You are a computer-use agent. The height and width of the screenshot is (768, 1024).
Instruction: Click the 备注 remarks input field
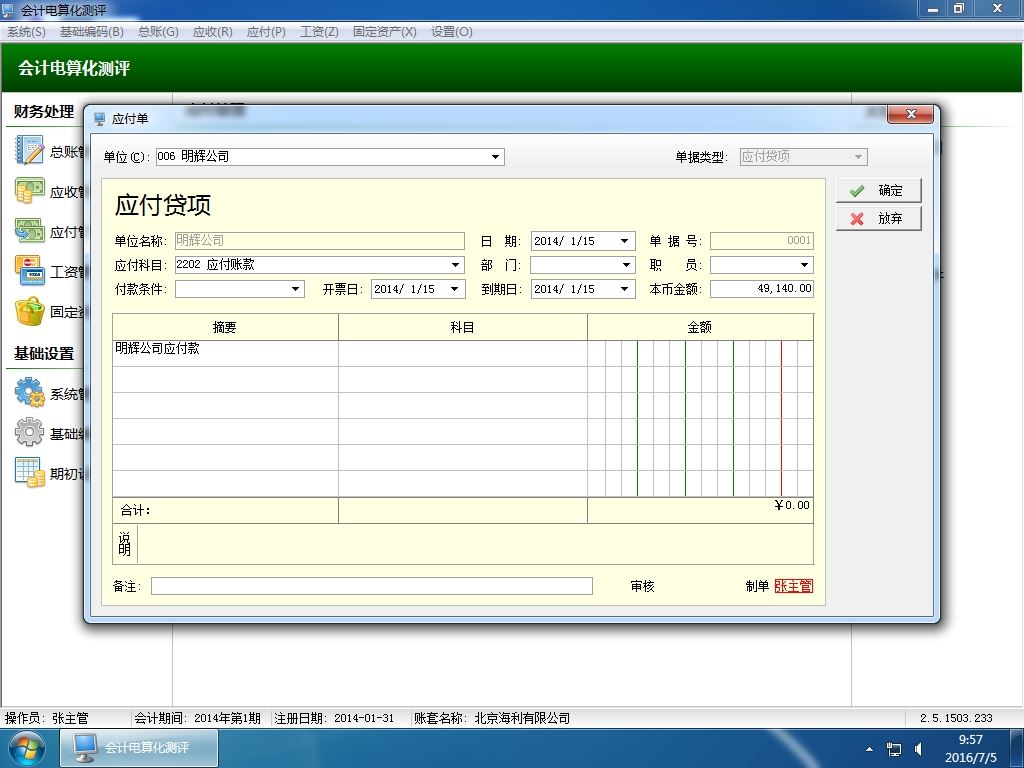pos(372,586)
